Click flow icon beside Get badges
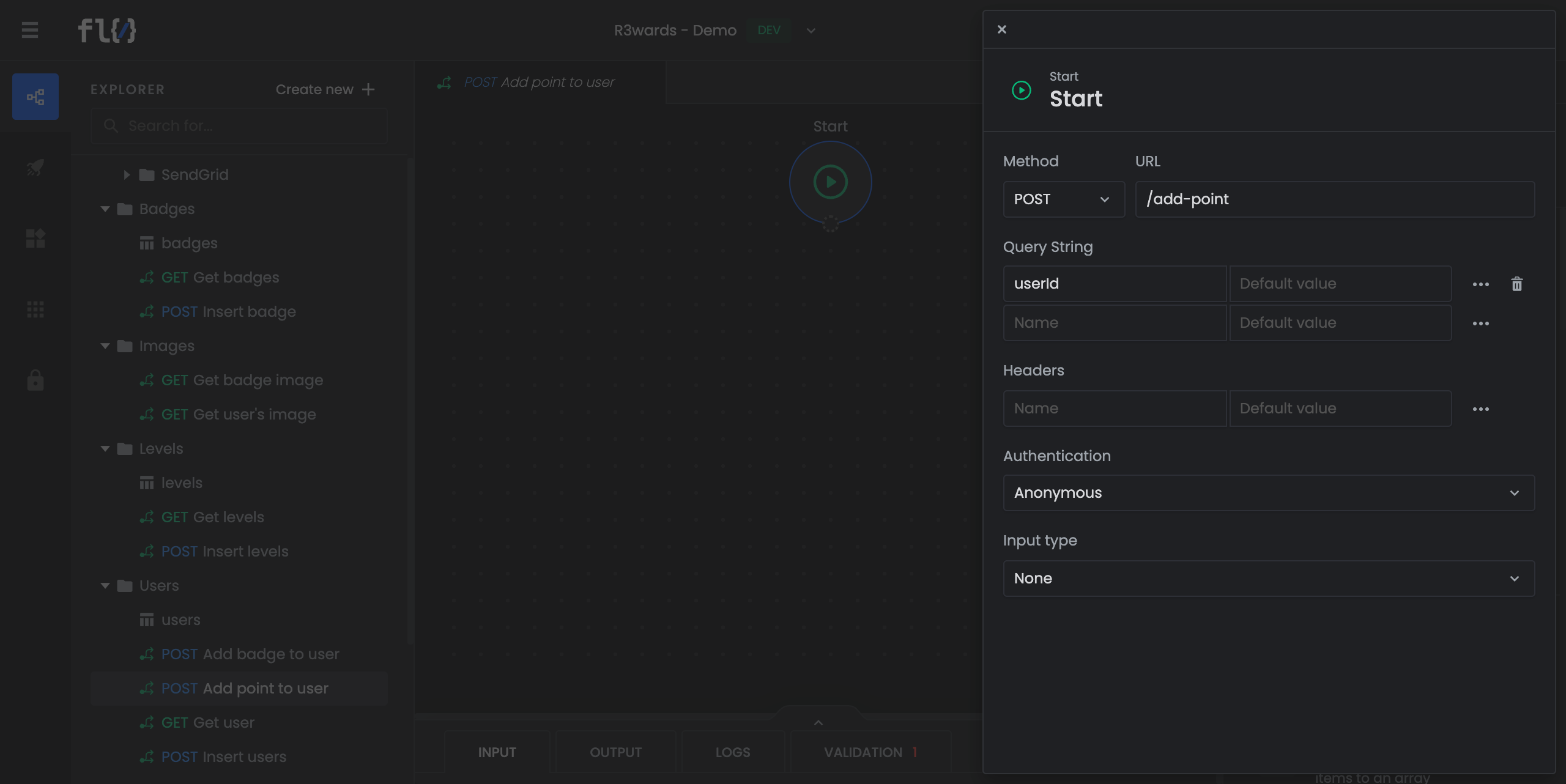The width and height of the screenshot is (1566, 784). [147, 278]
